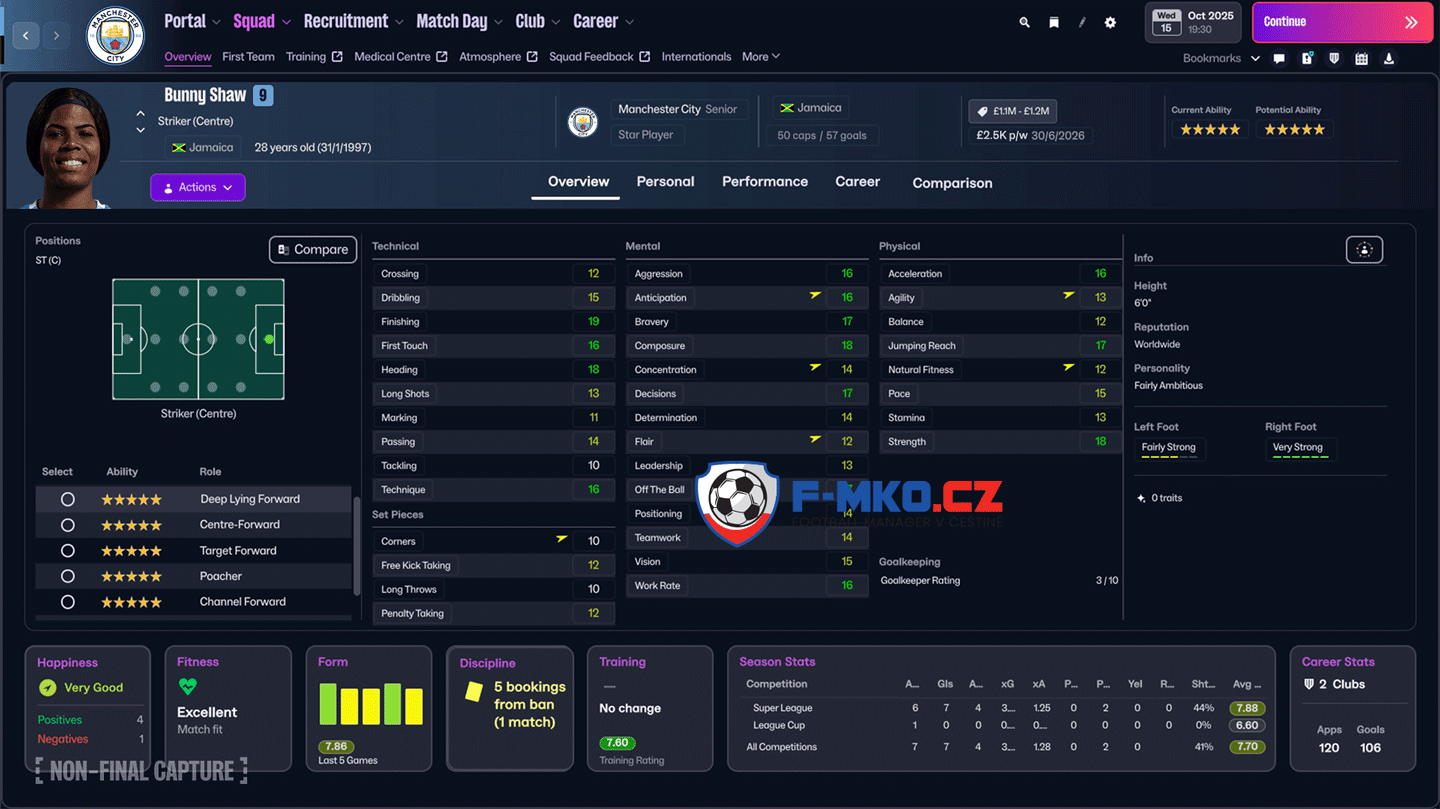Click the Anticipation attribute change arrow
The image size is (1440, 809).
(816, 295)
